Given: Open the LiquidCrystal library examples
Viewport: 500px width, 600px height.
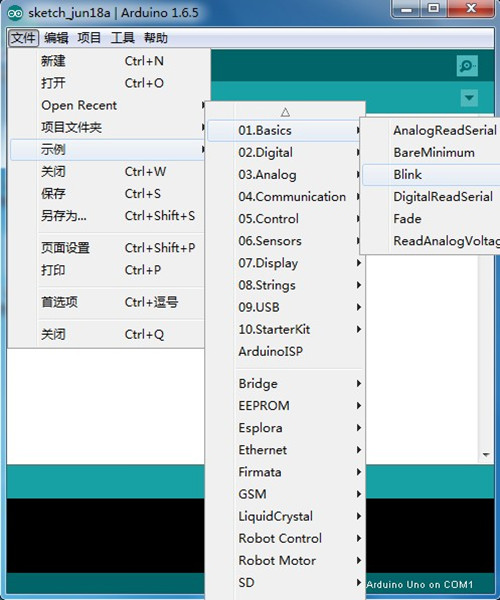Looking at the screenshot, I should 285,516.
